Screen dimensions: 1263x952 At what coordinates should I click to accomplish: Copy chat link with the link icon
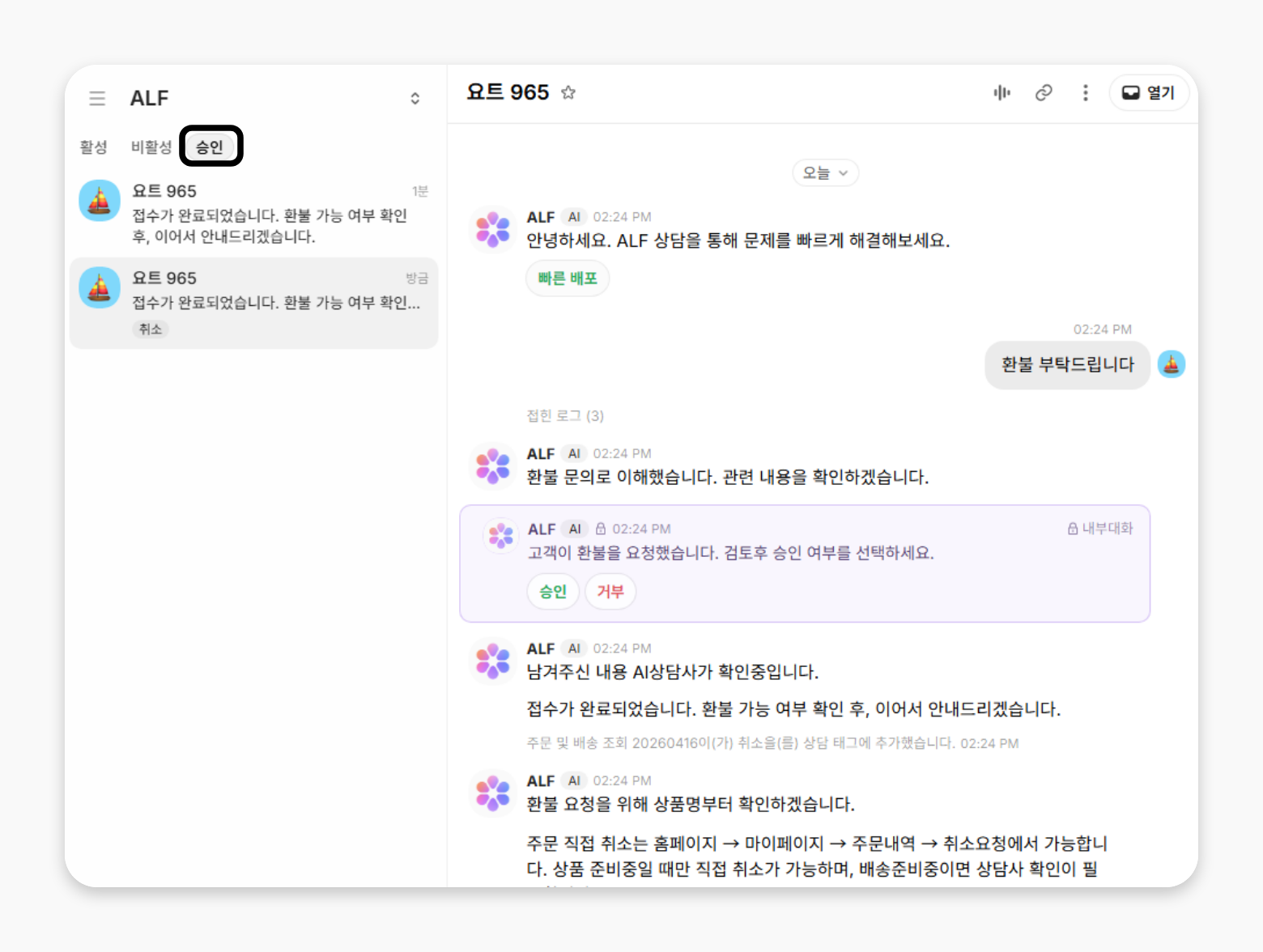1044,92
